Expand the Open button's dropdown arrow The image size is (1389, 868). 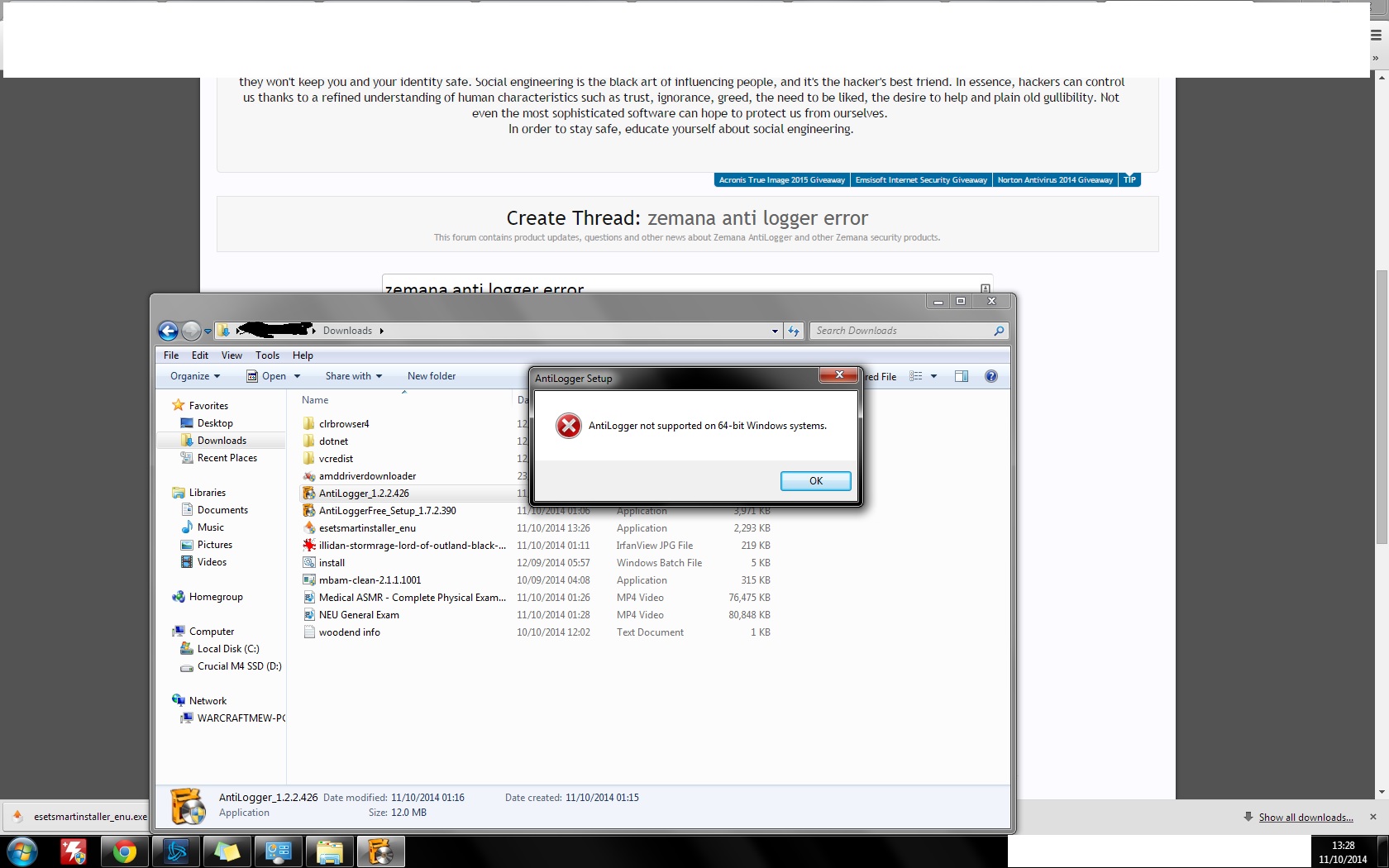click(297, 376)
